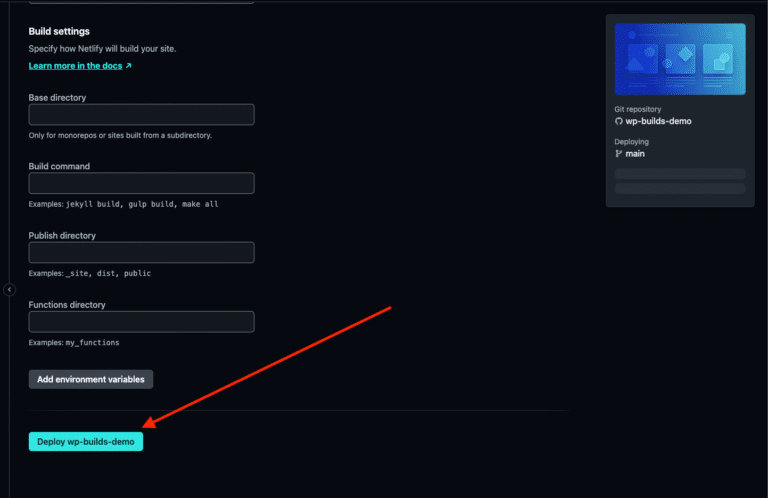768x498 pixels.
Task: Click the main branch name under Deploying
Action: coord(635,153)
